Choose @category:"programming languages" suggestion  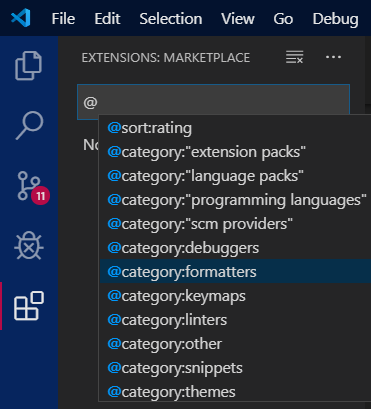pos(235,200)
